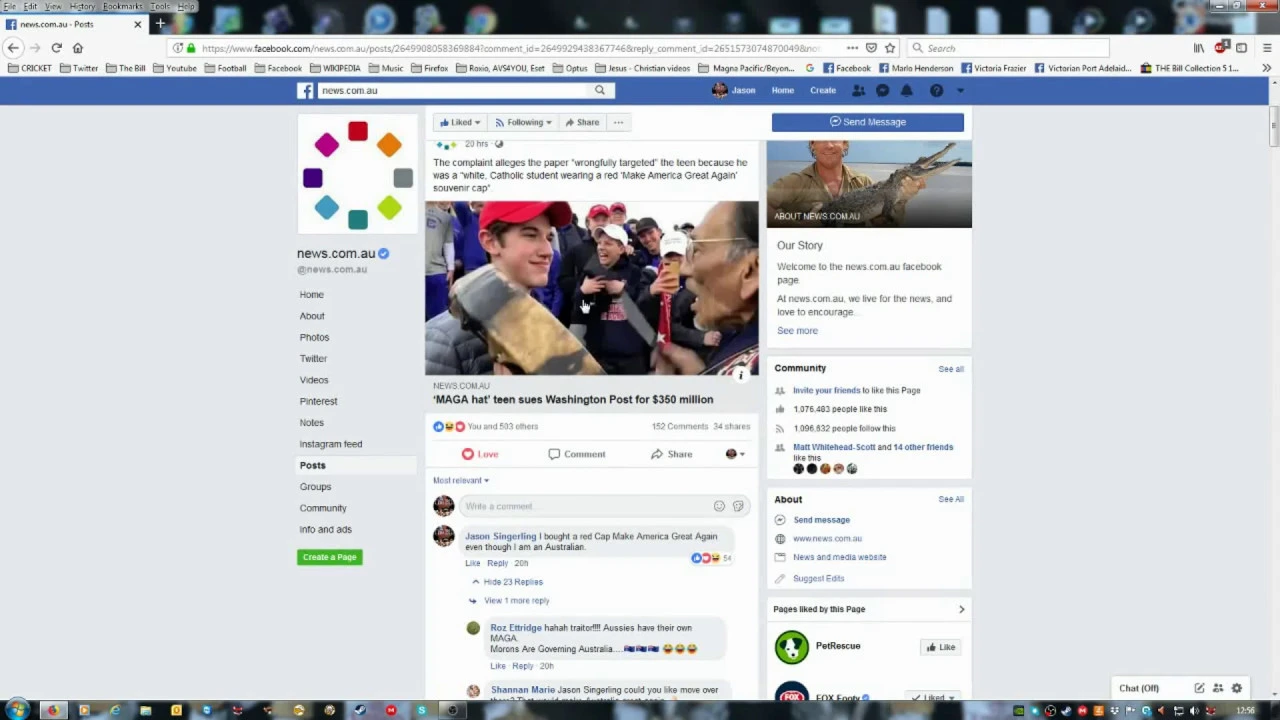Open page actions three-dot menu in address bar

coord(852,48)
